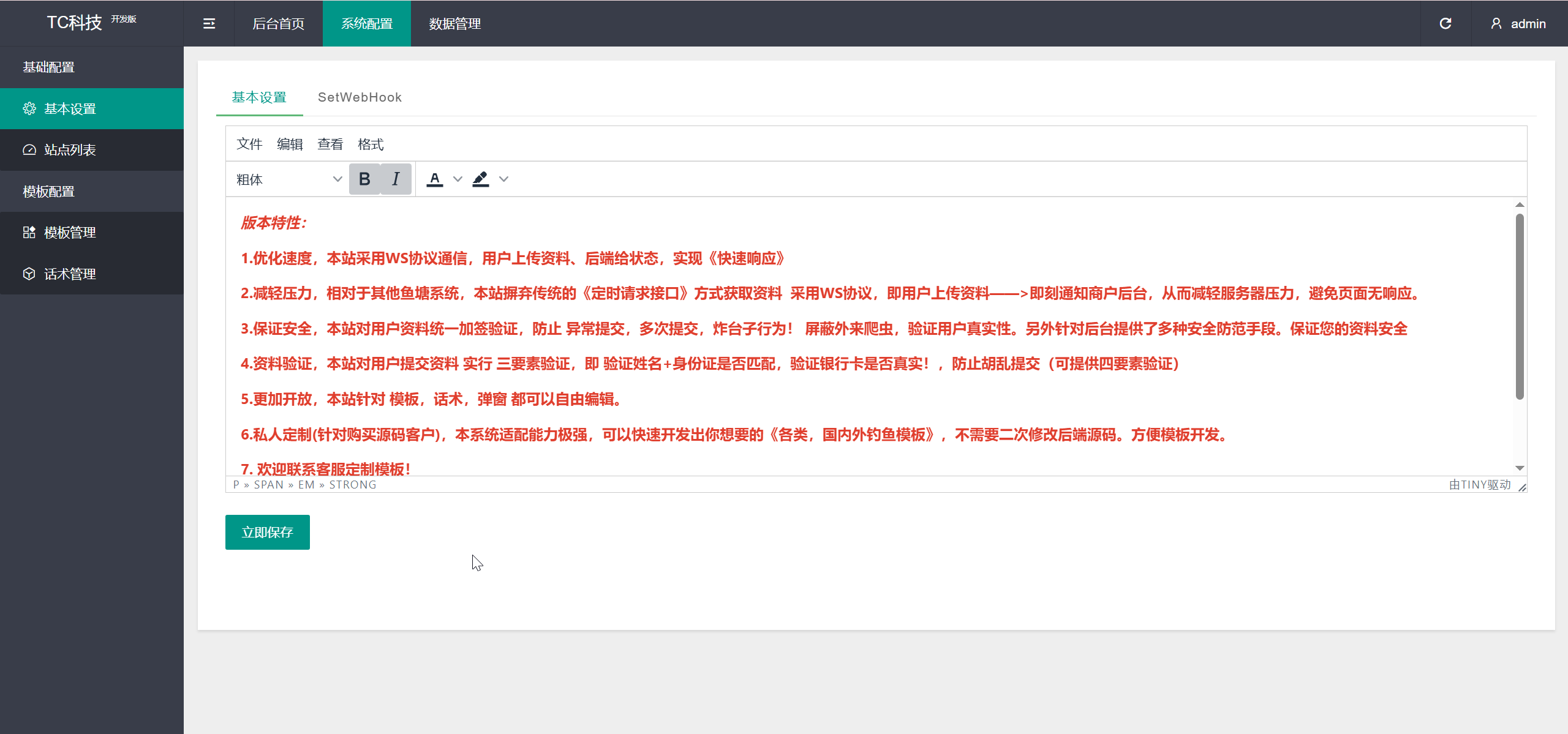This screenshot has height=734, width=1568.
Task: Click the sidebar collapse hamburger icon
Action: (209, 24)
